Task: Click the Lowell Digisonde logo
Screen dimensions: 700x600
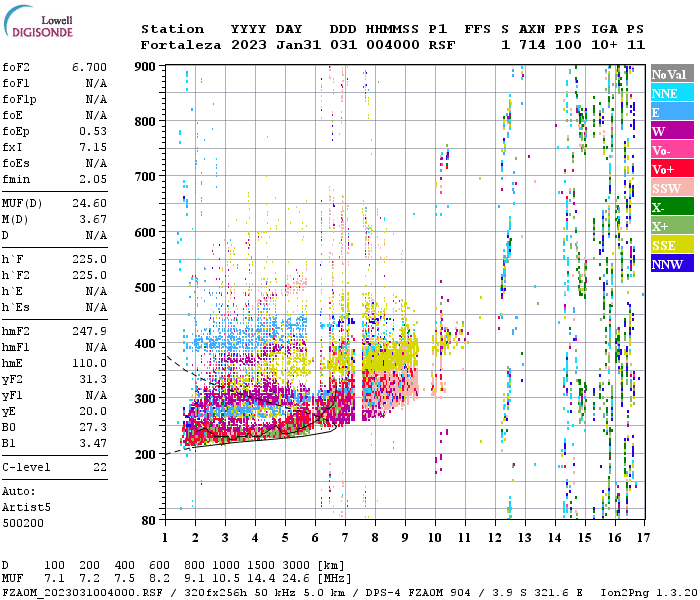Action: coord(38,22)
